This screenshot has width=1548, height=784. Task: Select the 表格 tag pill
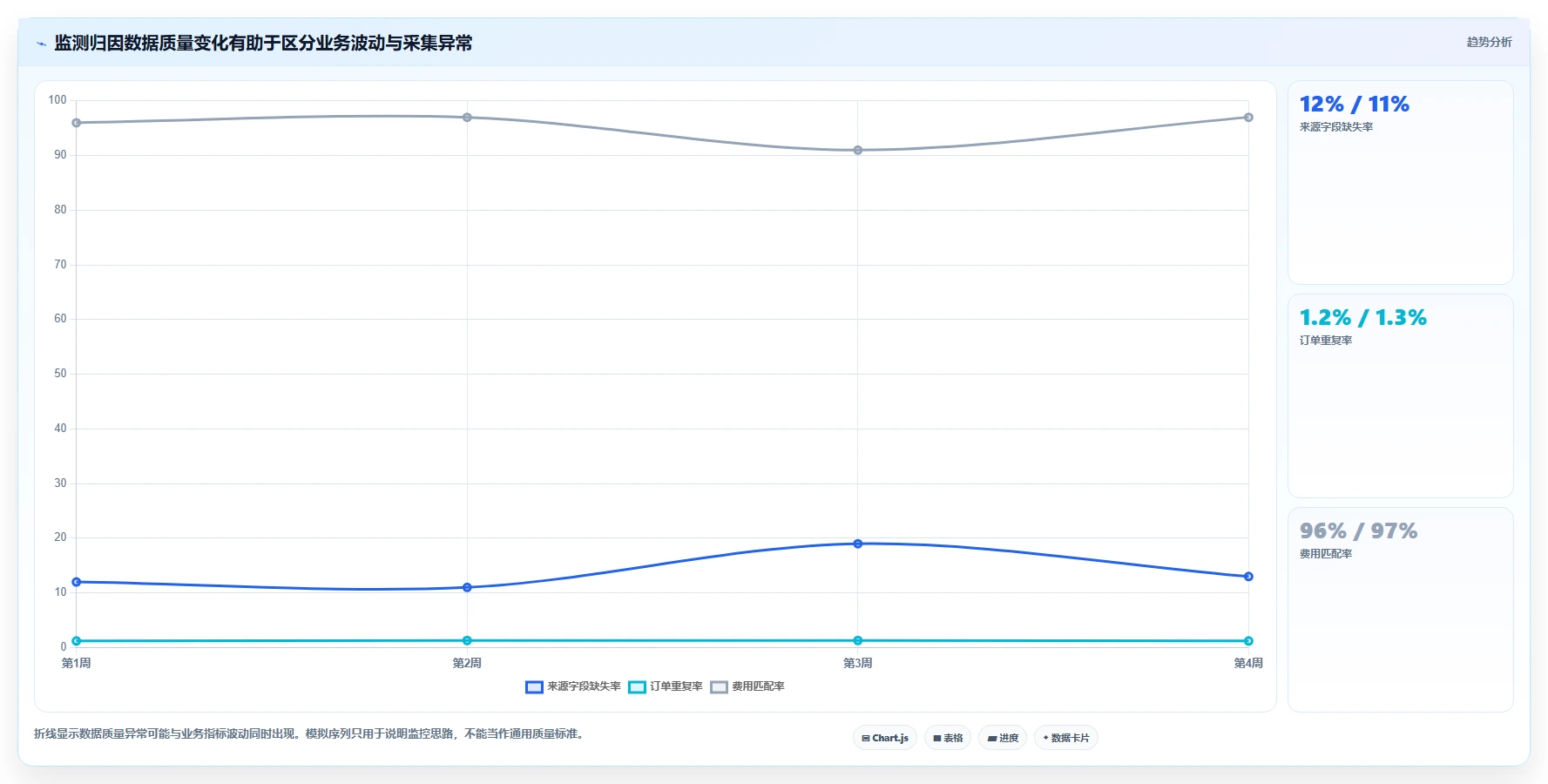pos(948,738)
